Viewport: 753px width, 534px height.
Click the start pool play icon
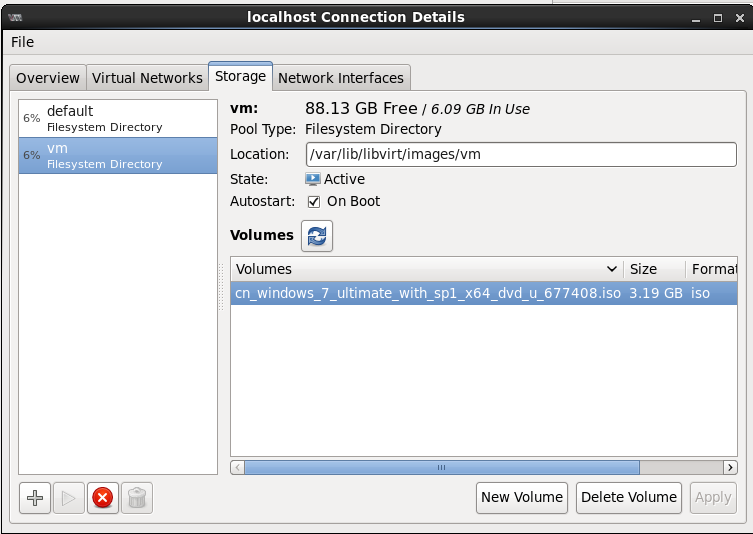(x=69, y=498)
